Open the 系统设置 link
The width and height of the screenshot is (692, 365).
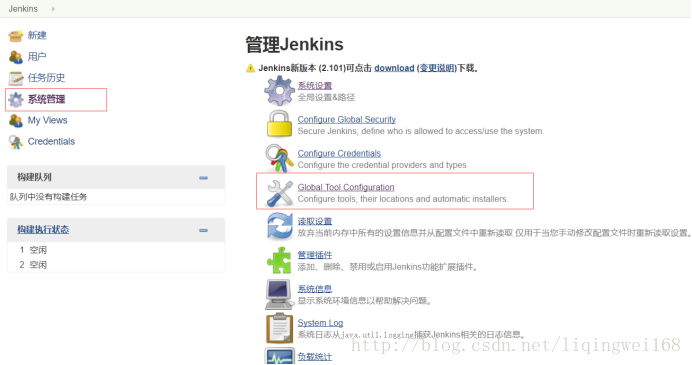[315, 85]
